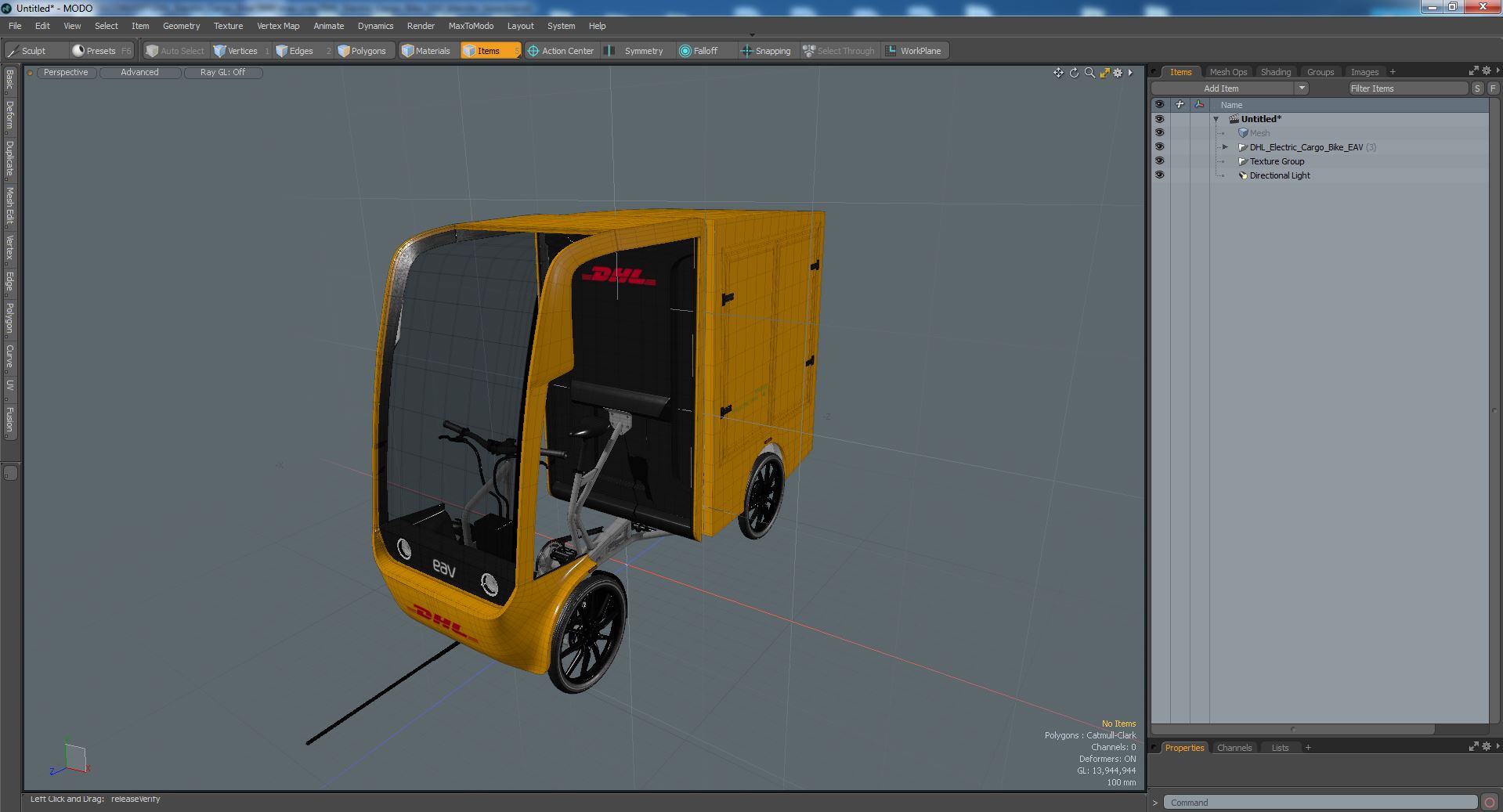Open the WorkPlane options
This screenshot has width=1503, height=812.
coord(914,51)
